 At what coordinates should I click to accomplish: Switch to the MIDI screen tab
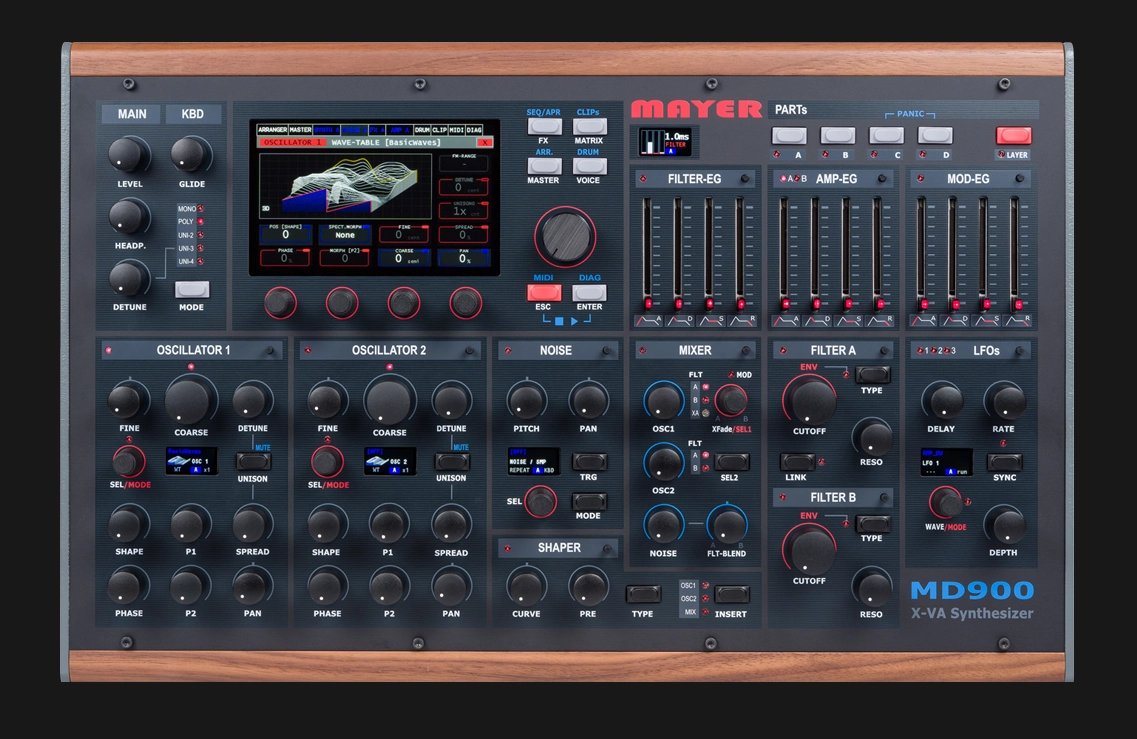click(456, 130)
